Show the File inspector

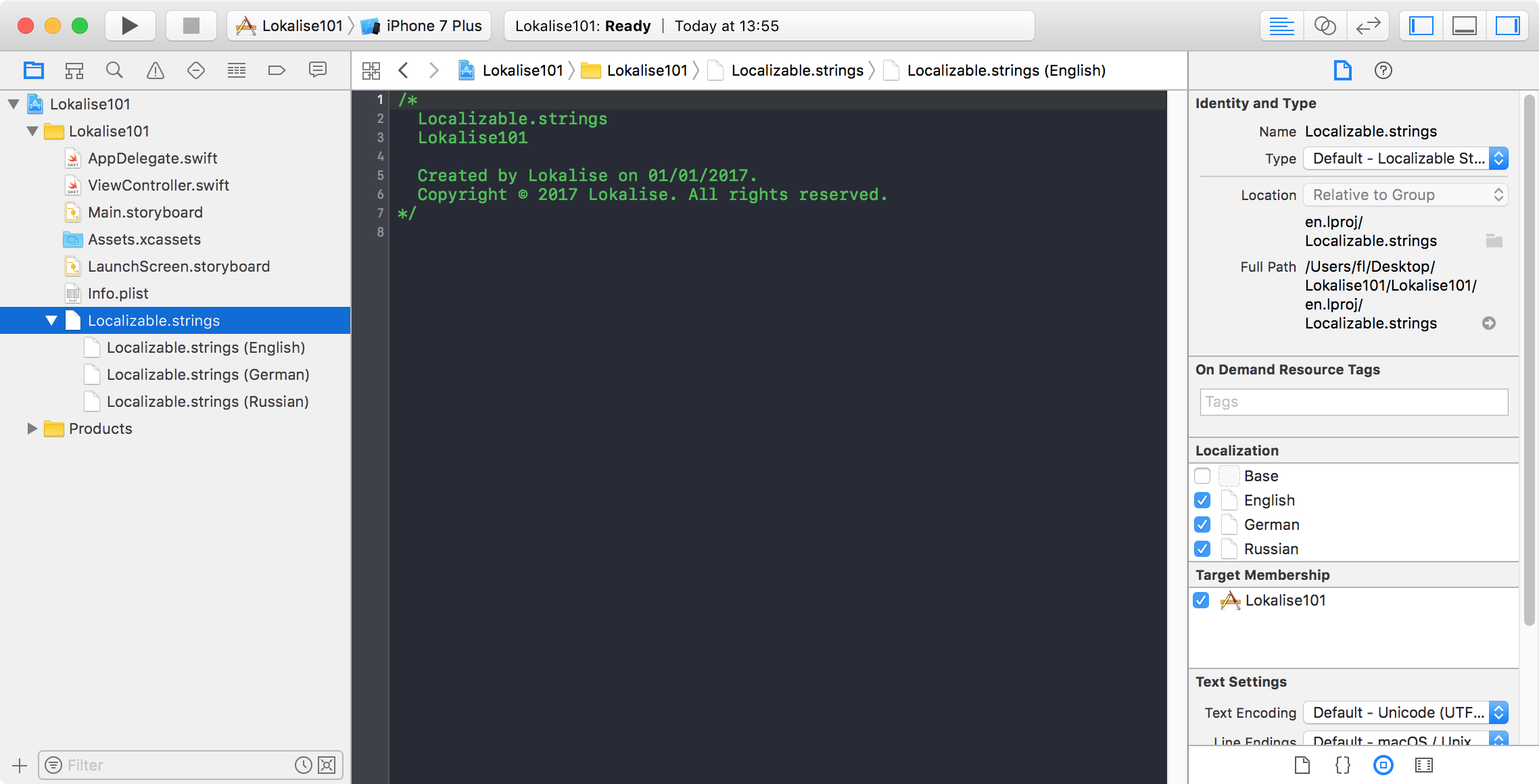coord(1343,70)
